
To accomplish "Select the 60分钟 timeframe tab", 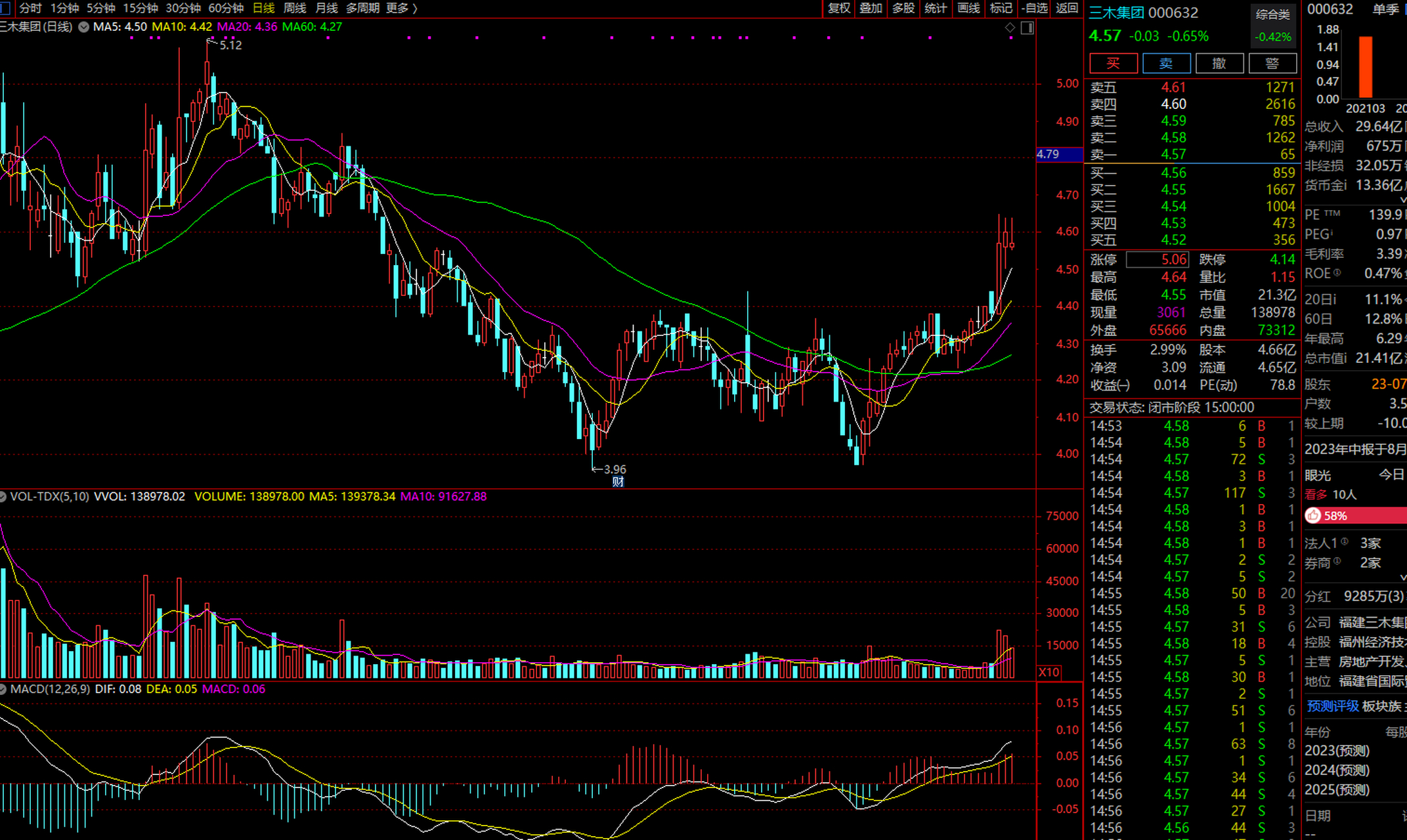I will [x=226, y=8].
